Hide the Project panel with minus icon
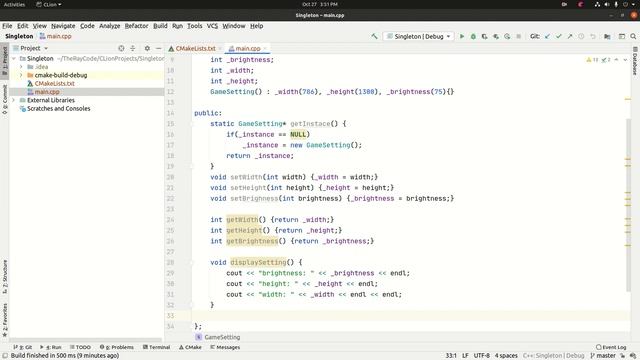 point(158,48)
